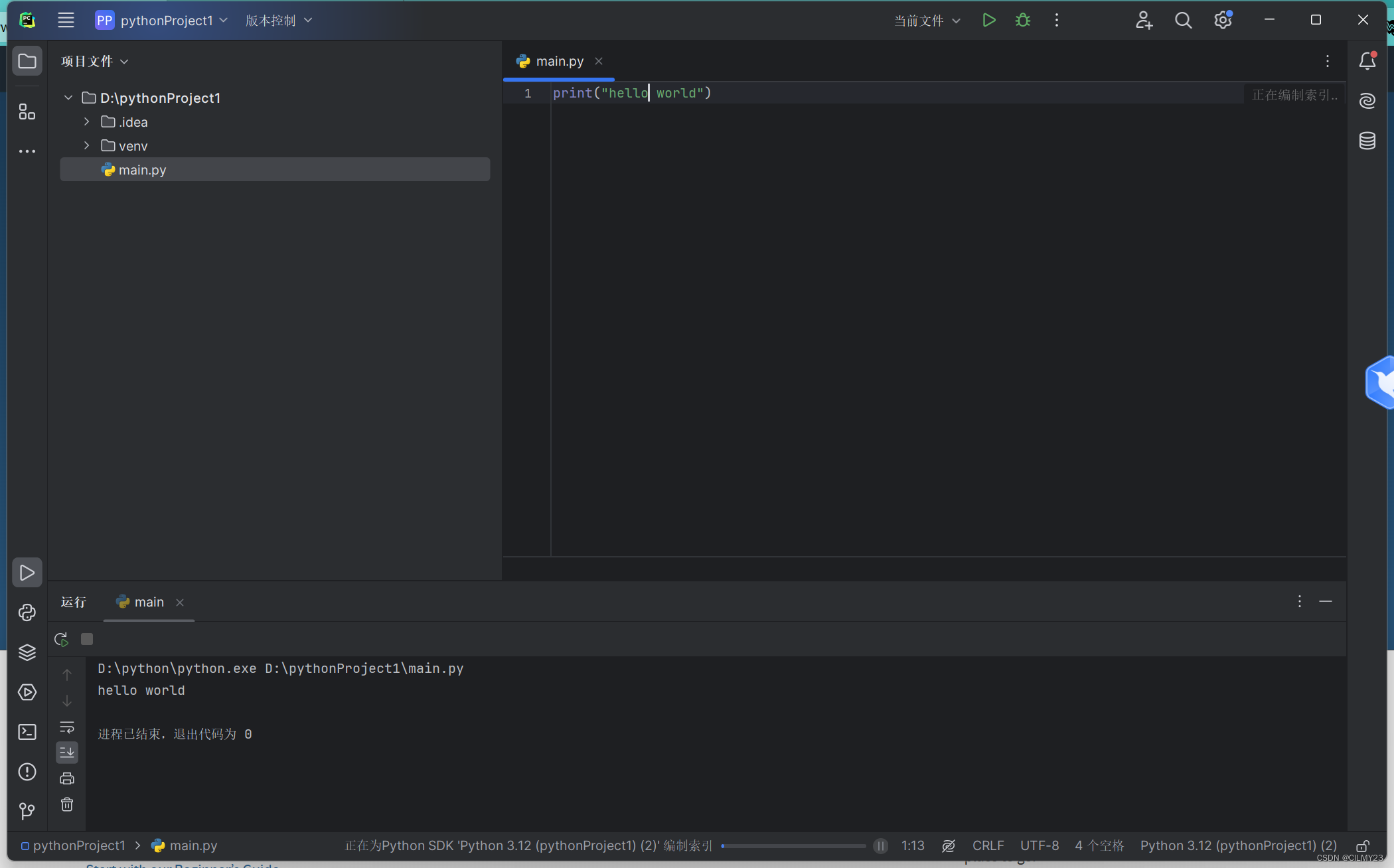Click the Debug bug icon
The width and height of the screenshot is (1394, 868).
(x=1022, y=21)
